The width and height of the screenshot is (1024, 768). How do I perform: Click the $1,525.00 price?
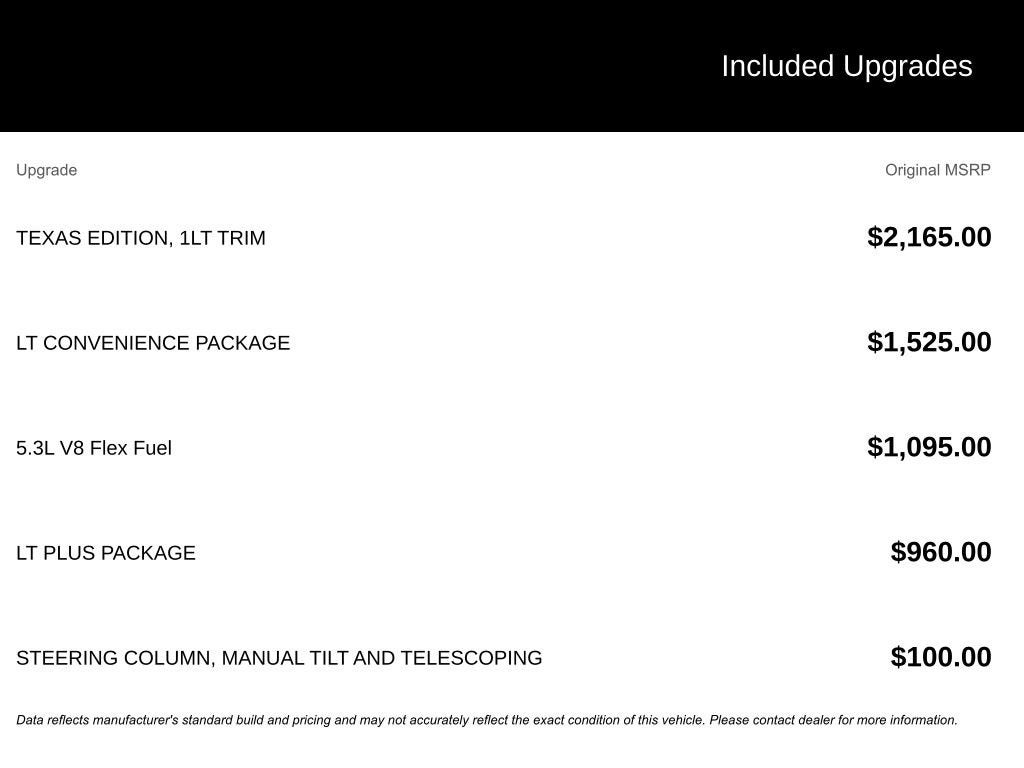[x=929, y=342]
